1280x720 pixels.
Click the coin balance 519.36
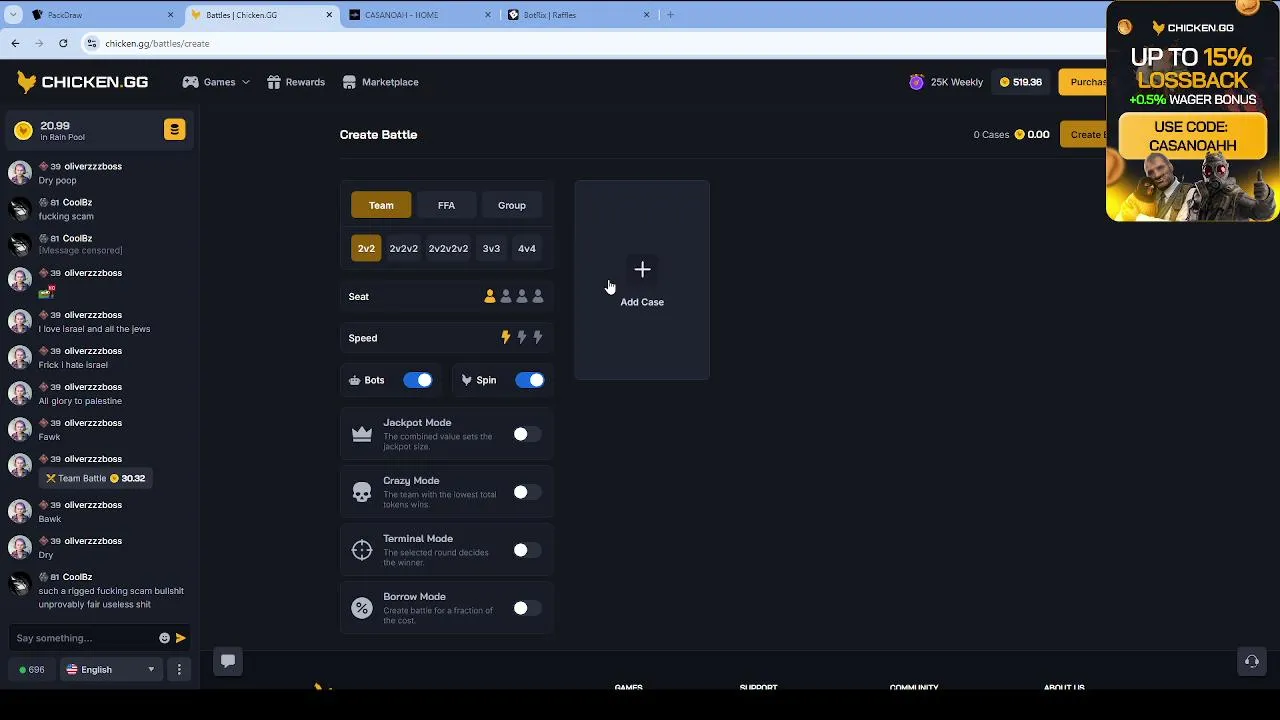tap(1021, 82)
